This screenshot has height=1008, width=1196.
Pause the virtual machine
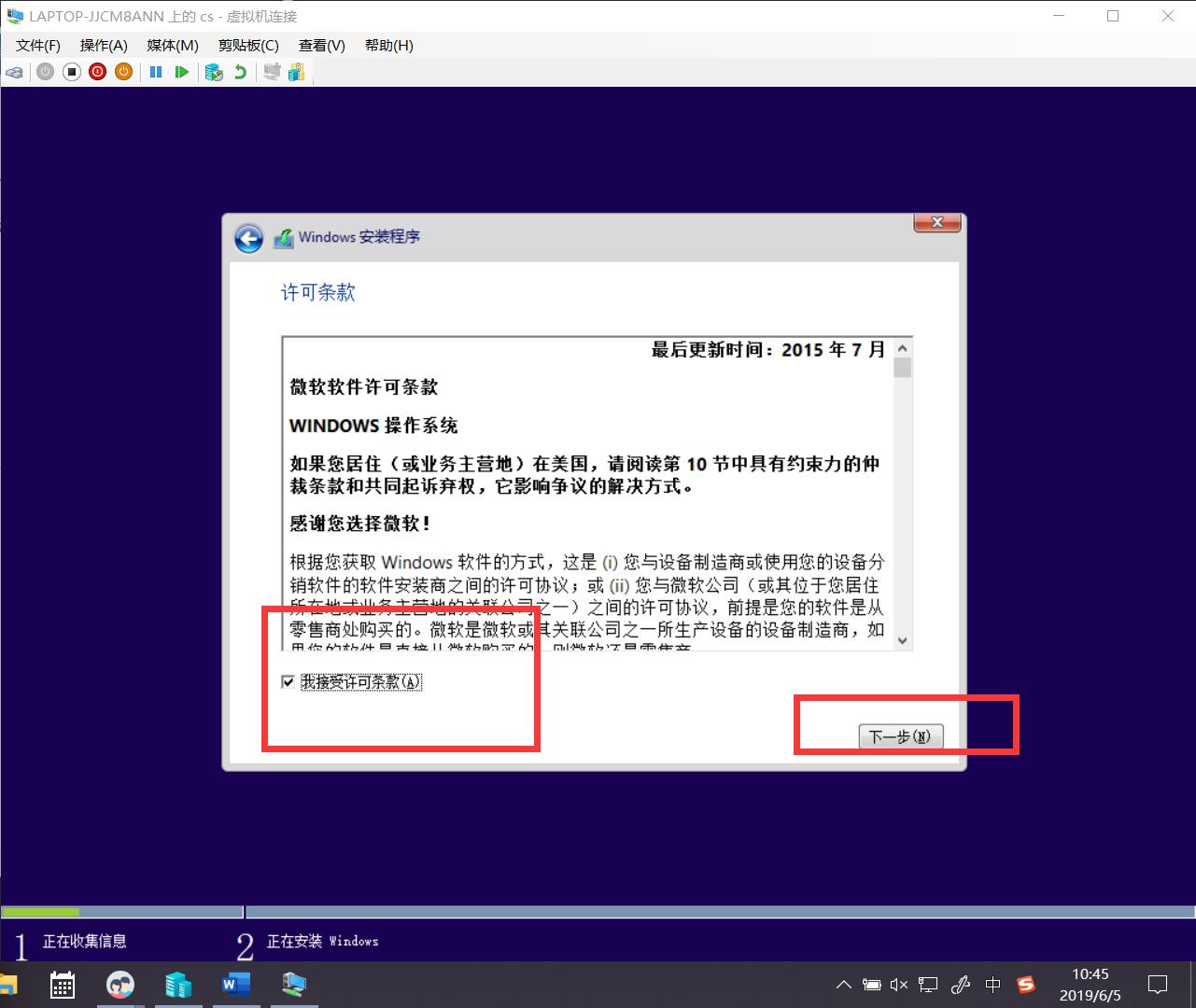coord(155,72)
